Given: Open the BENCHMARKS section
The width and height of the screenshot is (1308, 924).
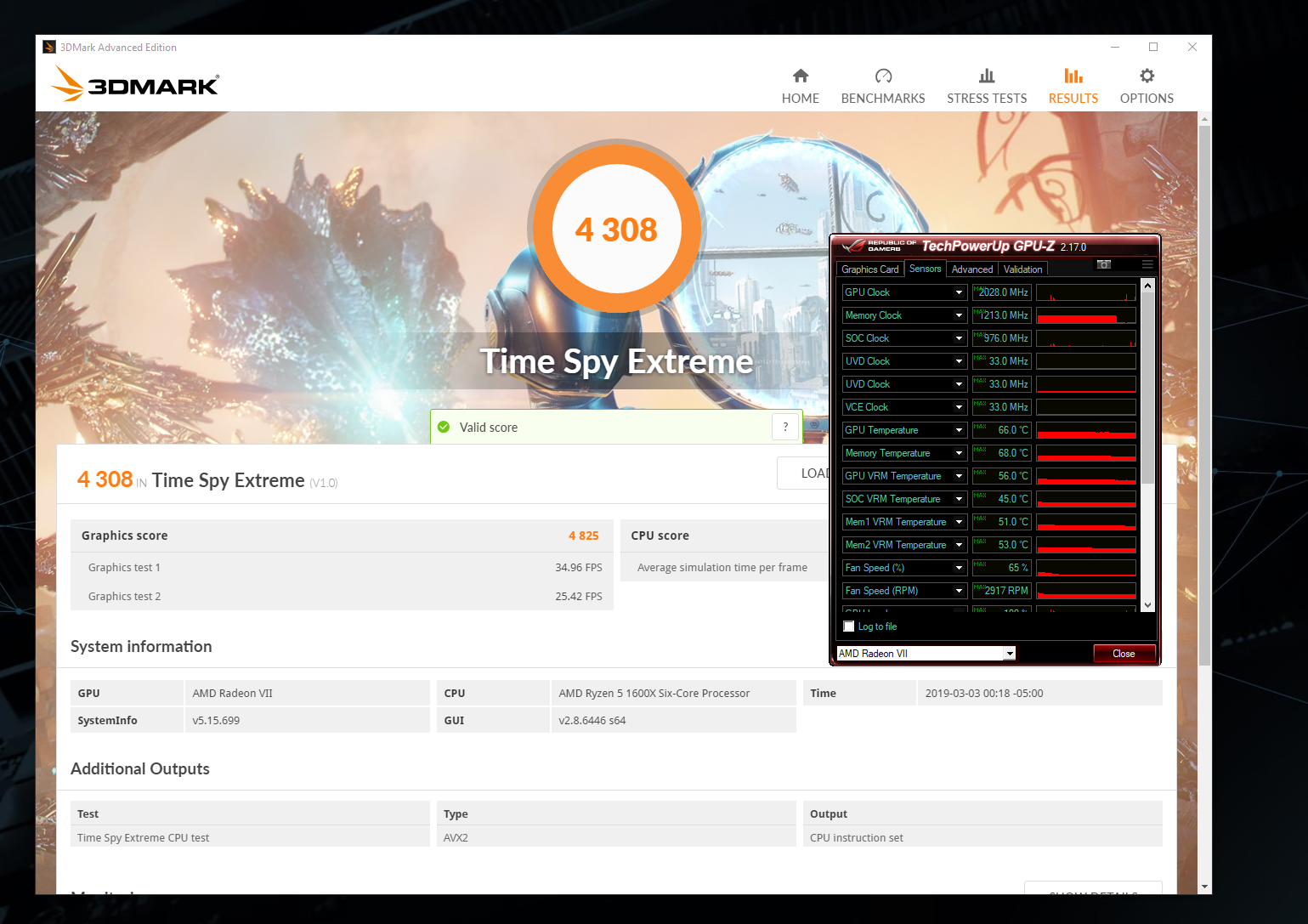Looking at the screenshot, I should 883,88.
